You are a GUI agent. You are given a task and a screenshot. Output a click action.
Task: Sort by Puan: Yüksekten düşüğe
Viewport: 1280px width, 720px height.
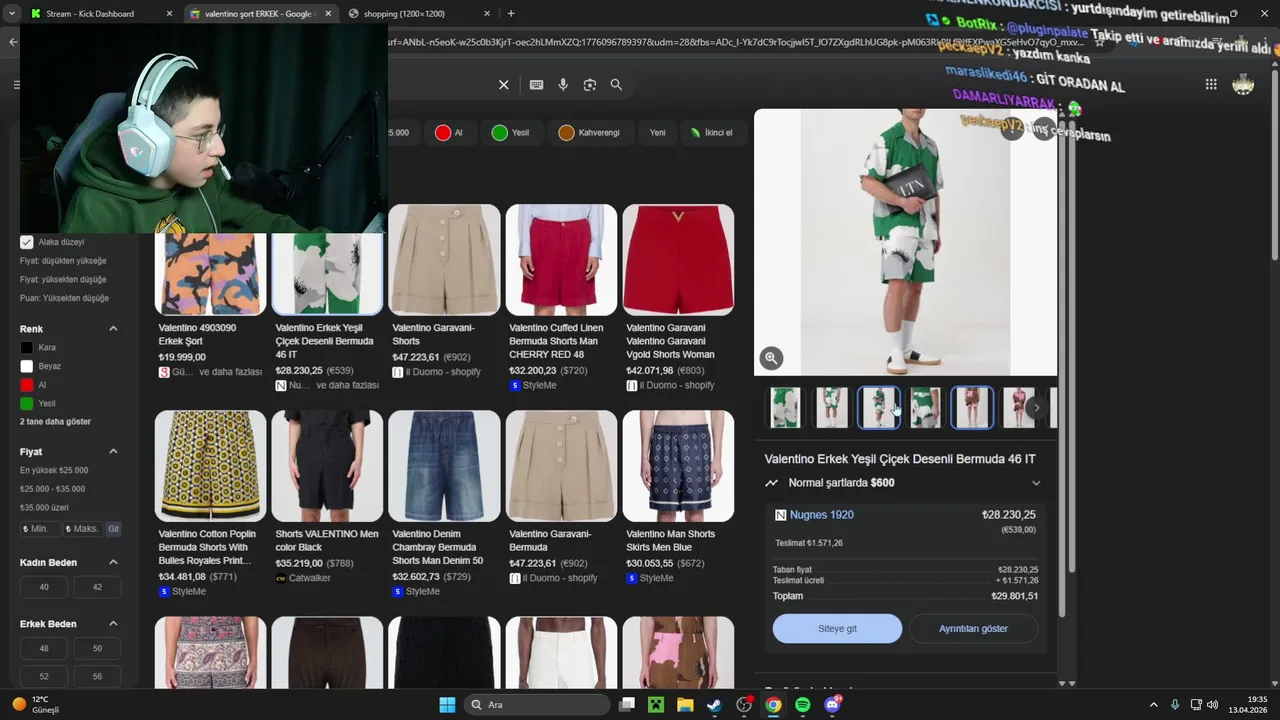click(x=64, y=298)
